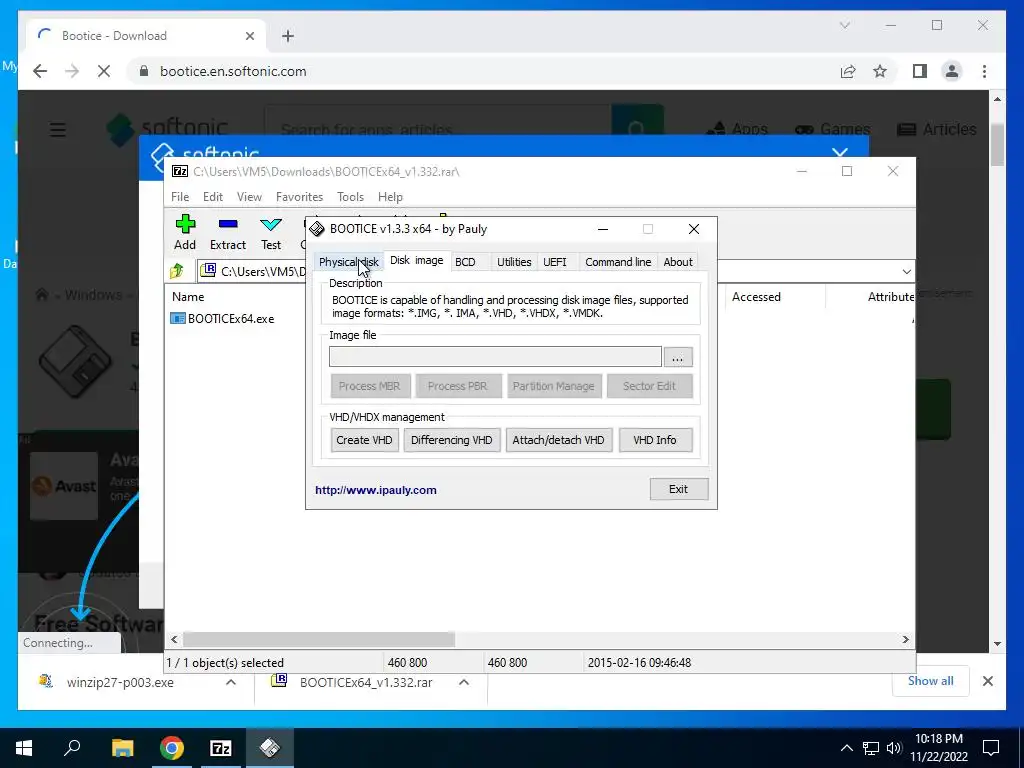
Task: Open File Explorer from the taskbar
Action: click(x=122, y=748)
